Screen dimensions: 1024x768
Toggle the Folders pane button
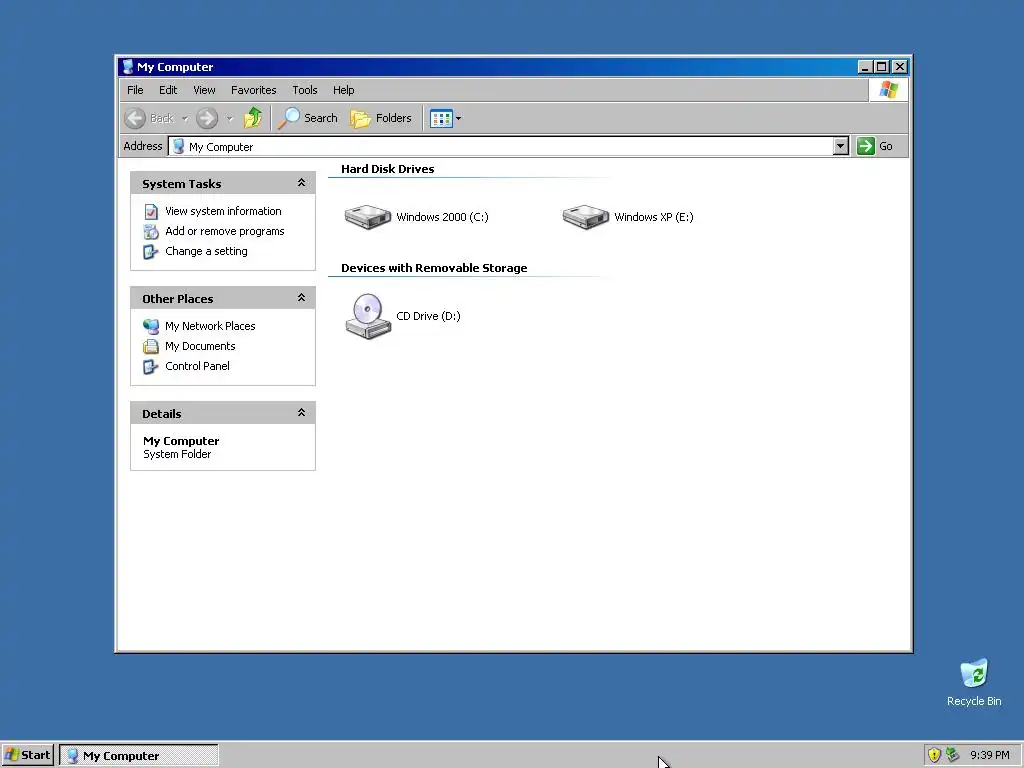[381, 118]
